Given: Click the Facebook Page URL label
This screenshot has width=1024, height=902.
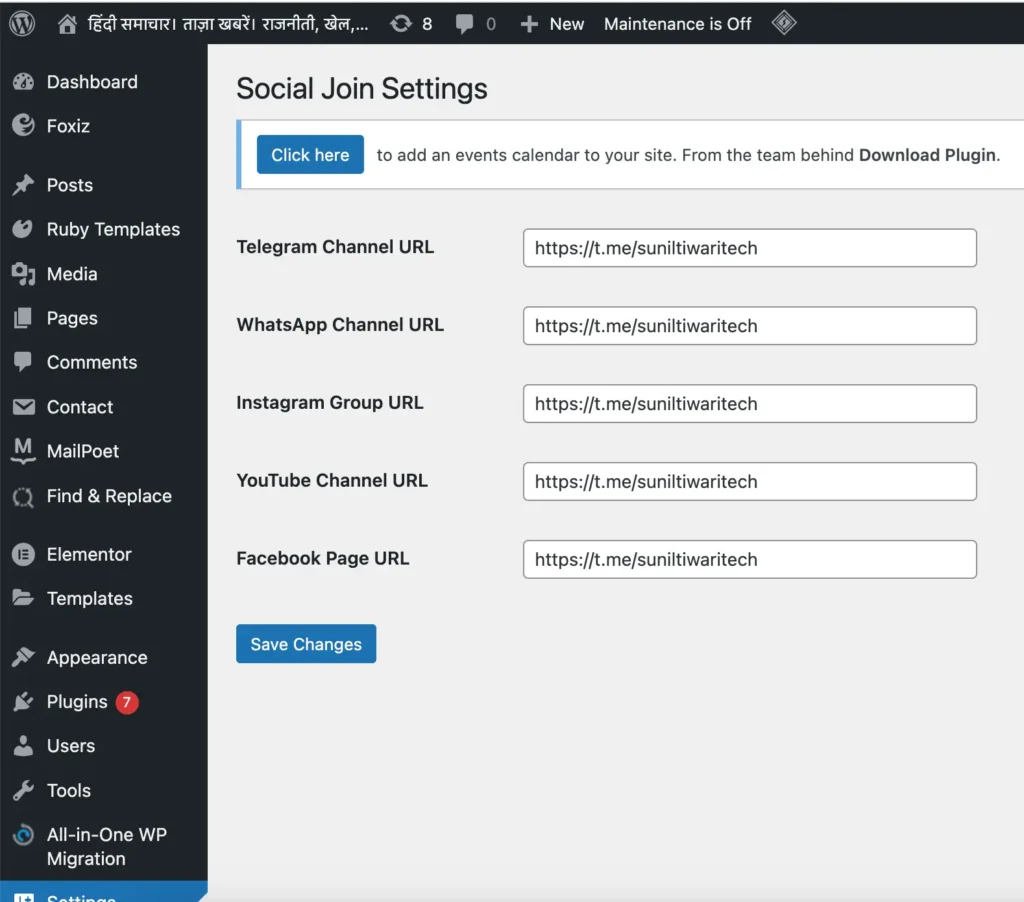Looking at the screenshot, I should pyautogui.click(x=323, y=558).
